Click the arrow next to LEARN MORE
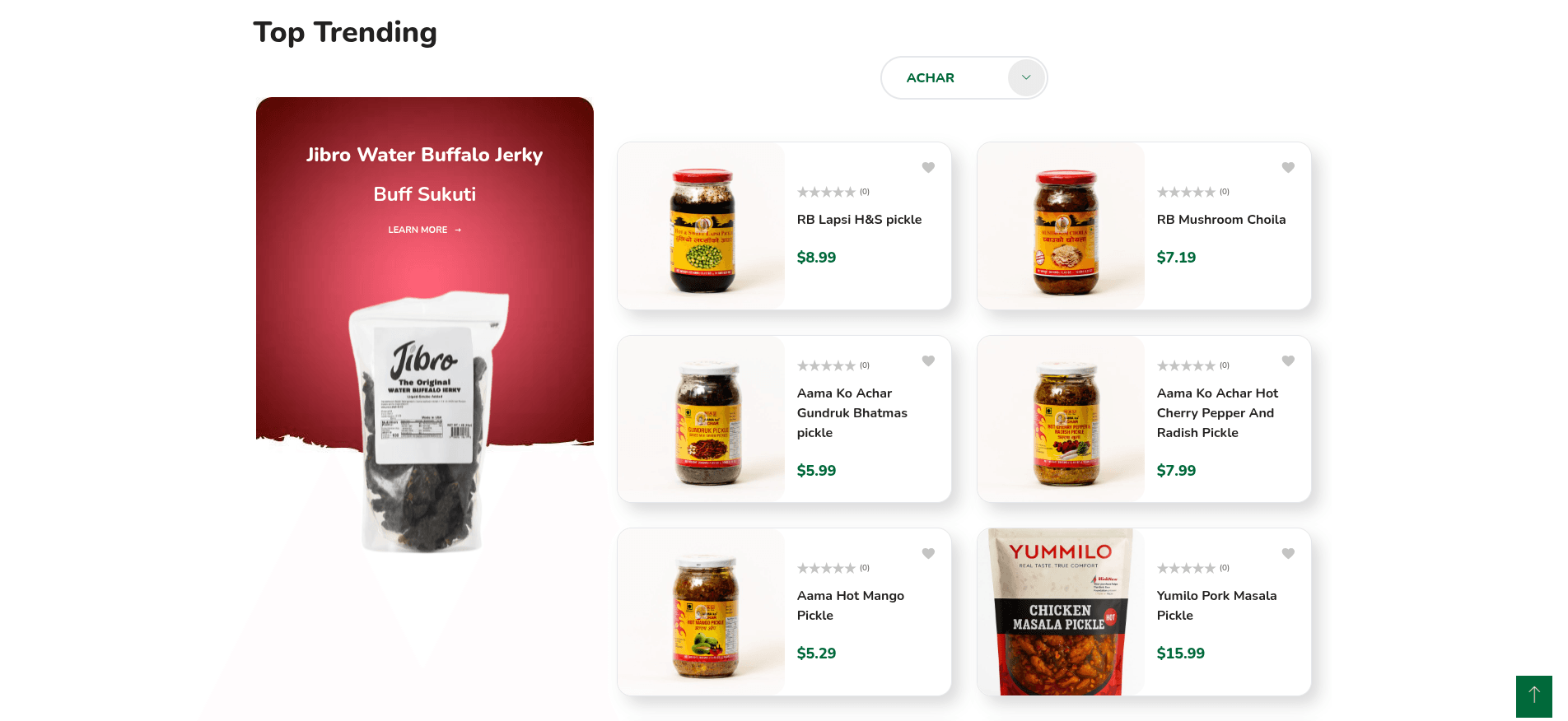This screenshot has width=1568, height=721. tap(458, 230)
